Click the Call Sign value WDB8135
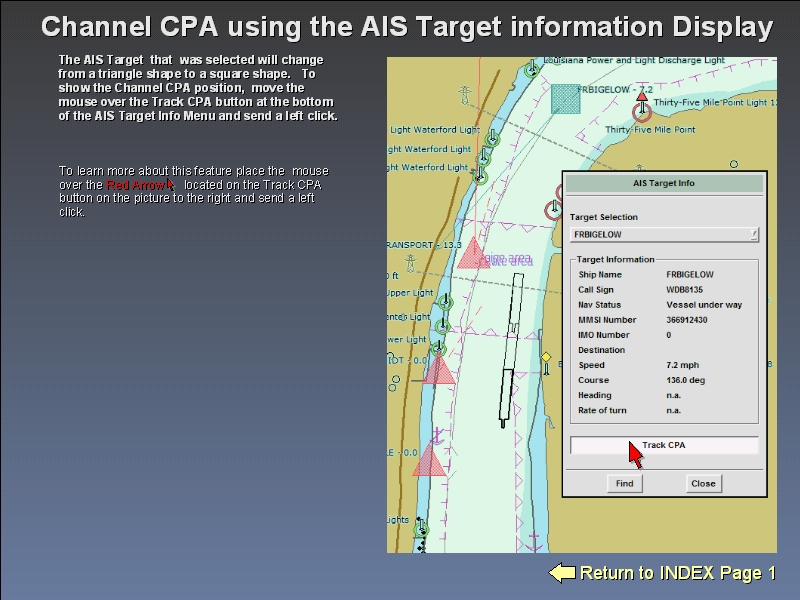This screenshot has height=600, width=800. [x=685, y=290]
